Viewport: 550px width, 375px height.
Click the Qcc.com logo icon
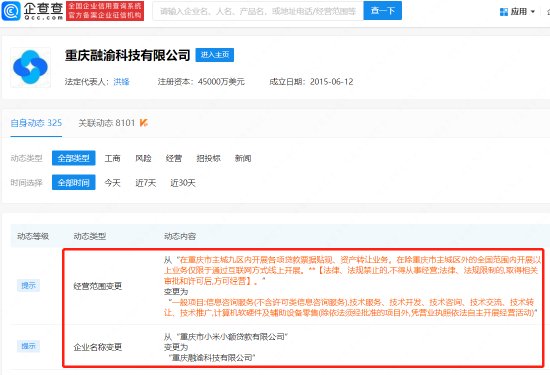pos(11,11)
